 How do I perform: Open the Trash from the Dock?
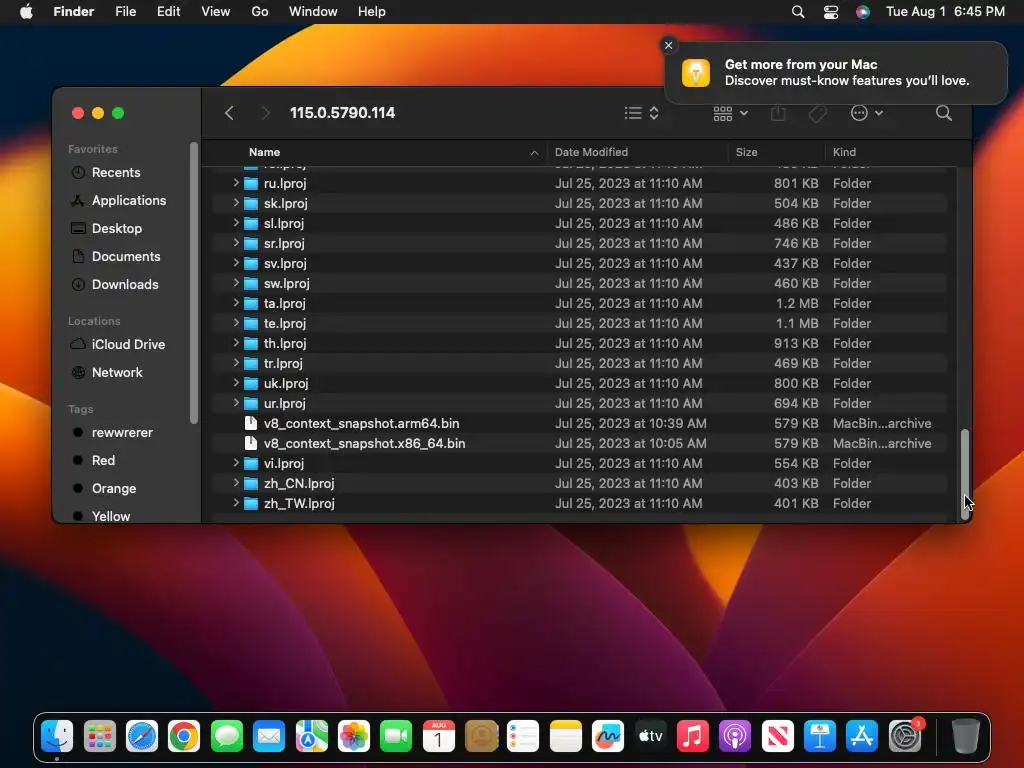[965, 737]
